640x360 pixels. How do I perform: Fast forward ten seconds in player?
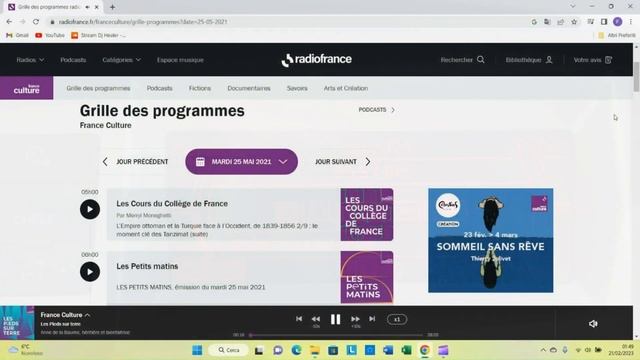click(x=356, y=319)
